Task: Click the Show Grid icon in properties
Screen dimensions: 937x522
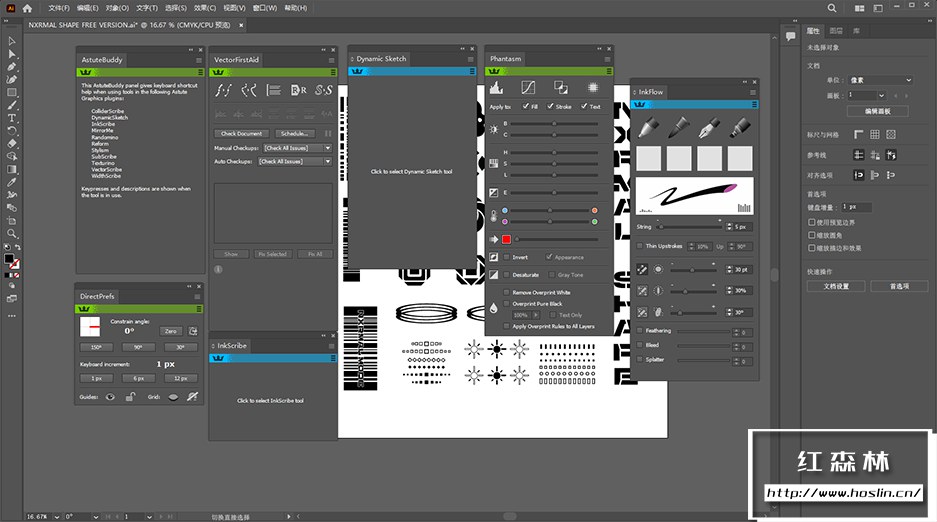Action: click(x=875, y=134)
